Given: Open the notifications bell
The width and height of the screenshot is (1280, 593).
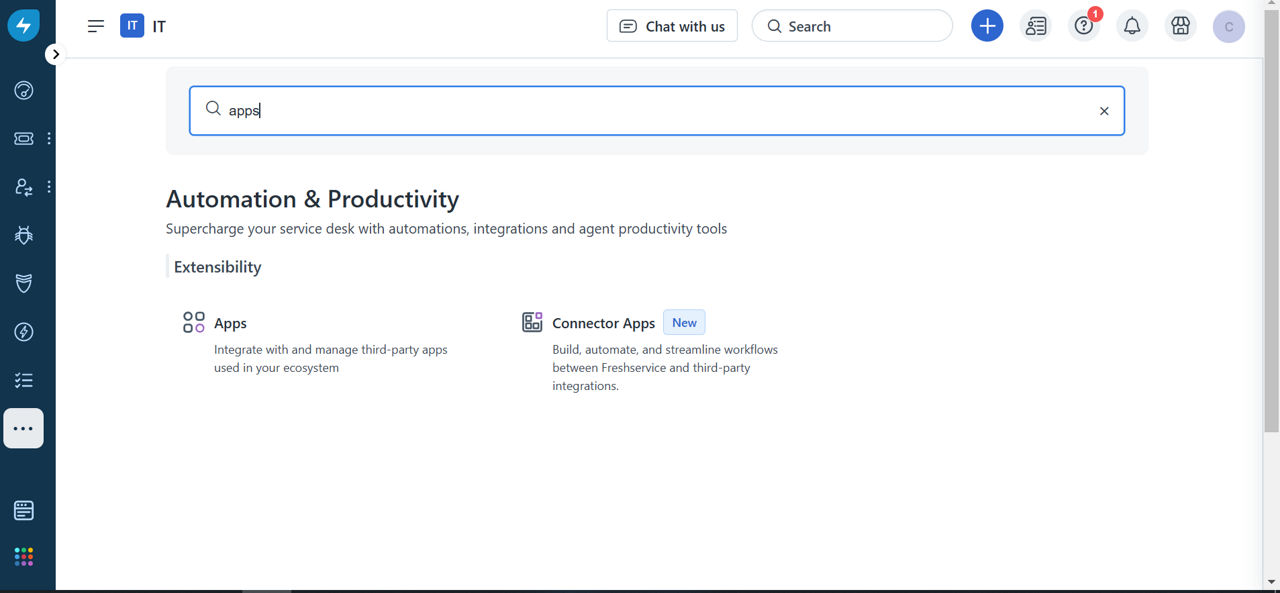Looking at the screenshot, I should (1132, 26).
